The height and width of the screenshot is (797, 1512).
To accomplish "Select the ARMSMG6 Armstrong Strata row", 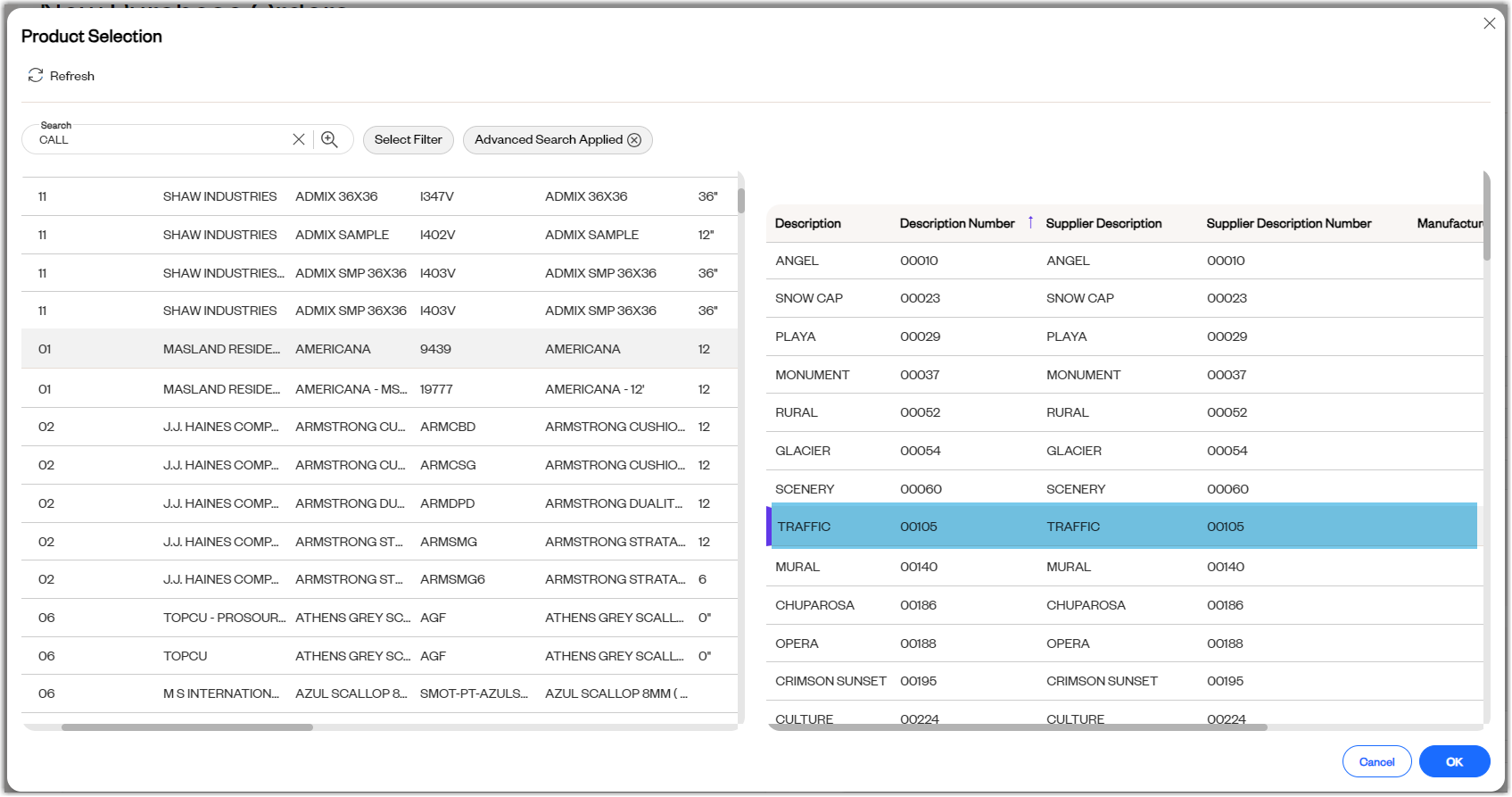I will point(379,579).
